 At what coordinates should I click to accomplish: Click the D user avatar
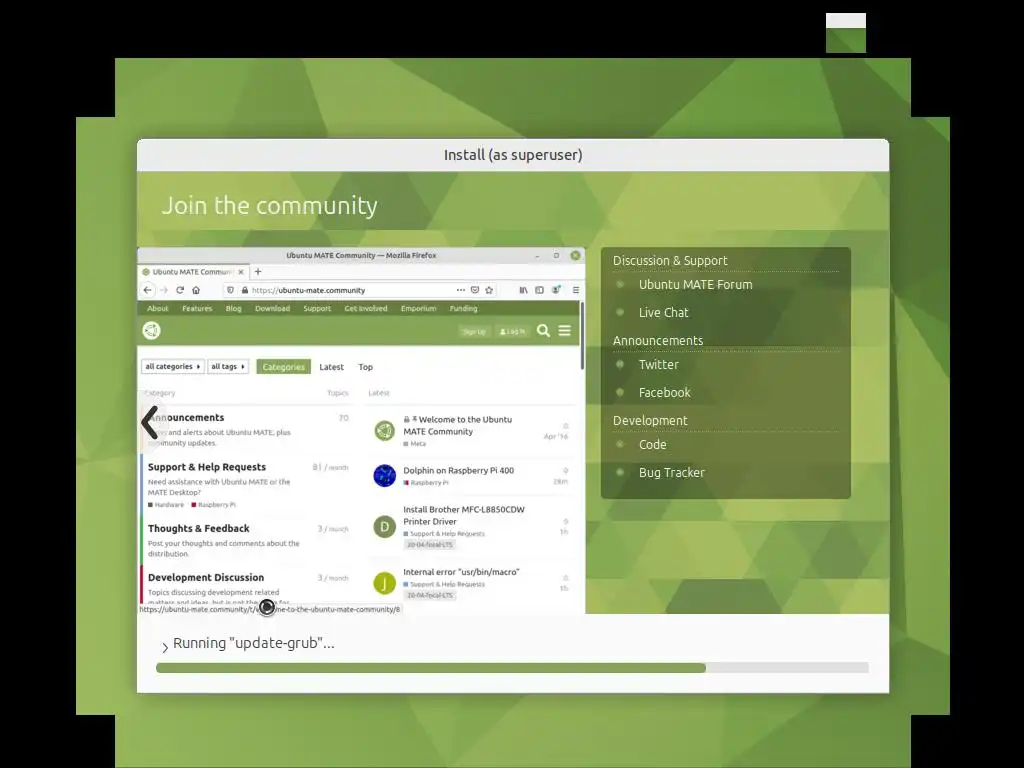click(385, 526)
